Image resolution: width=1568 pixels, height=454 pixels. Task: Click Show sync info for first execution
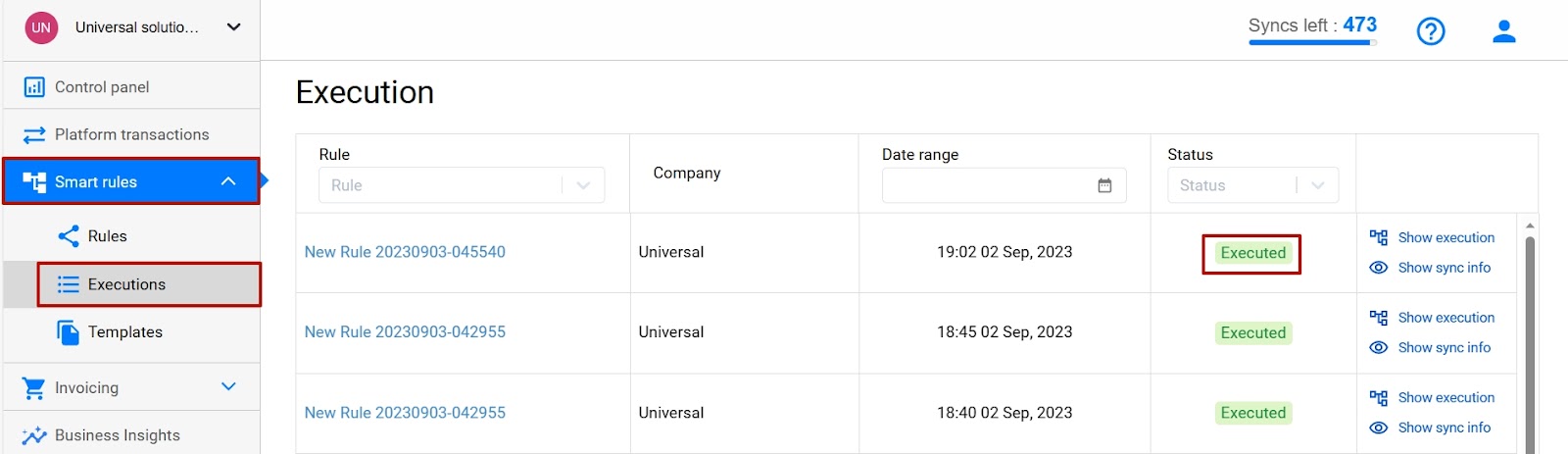tap(1444, 268)
